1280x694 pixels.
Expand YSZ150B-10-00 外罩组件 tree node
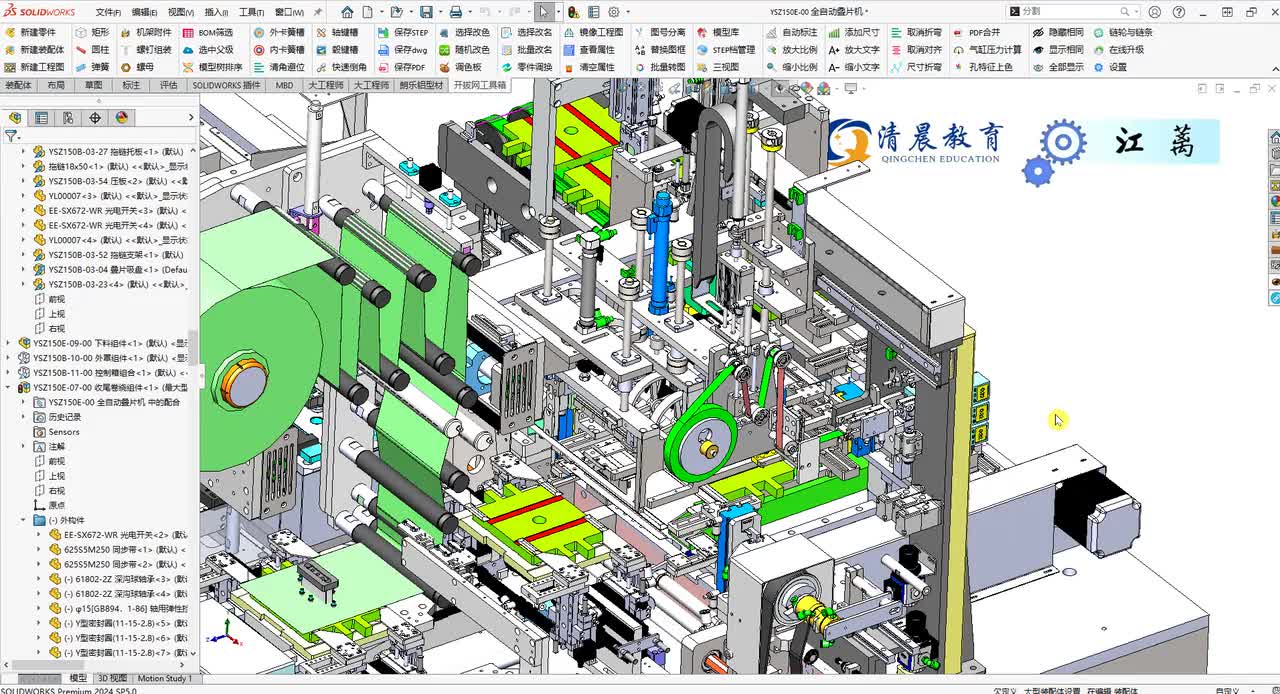point(9,358)
